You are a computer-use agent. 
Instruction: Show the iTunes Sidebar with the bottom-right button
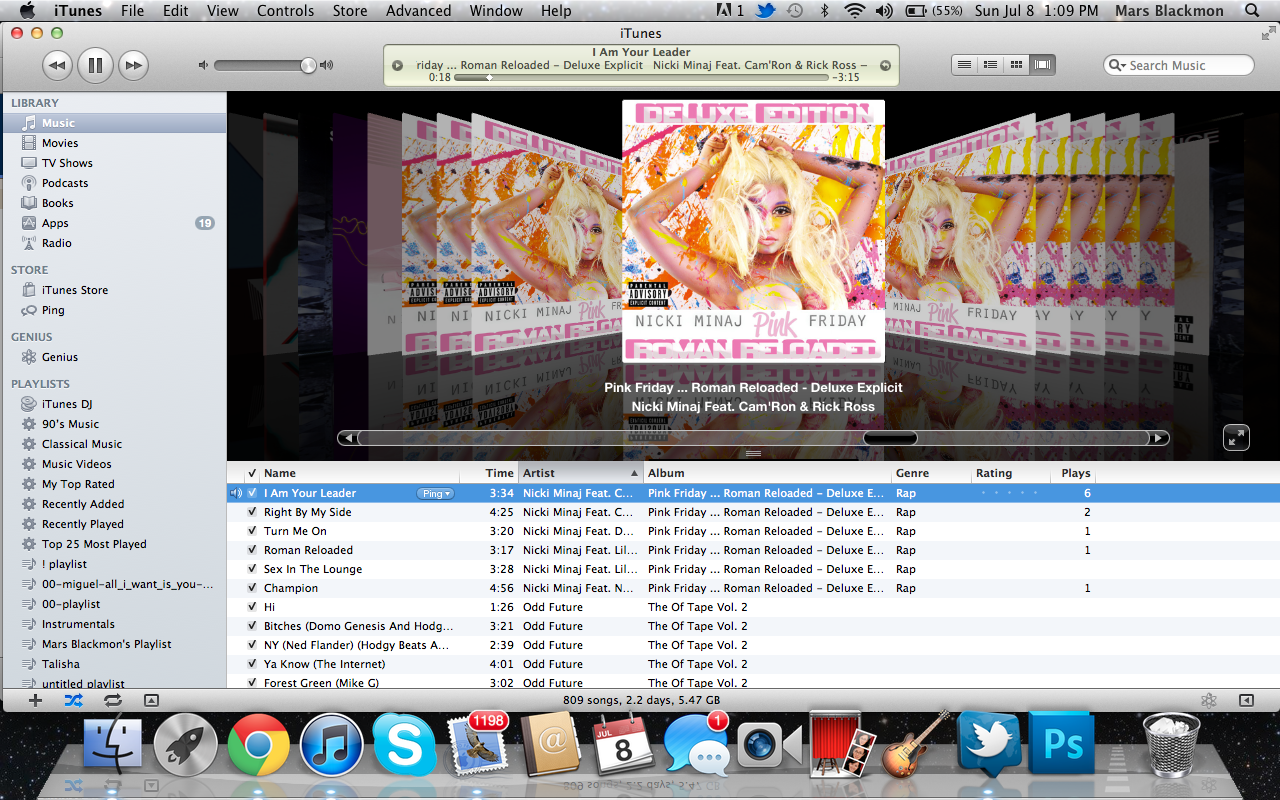coord(1246,700)
